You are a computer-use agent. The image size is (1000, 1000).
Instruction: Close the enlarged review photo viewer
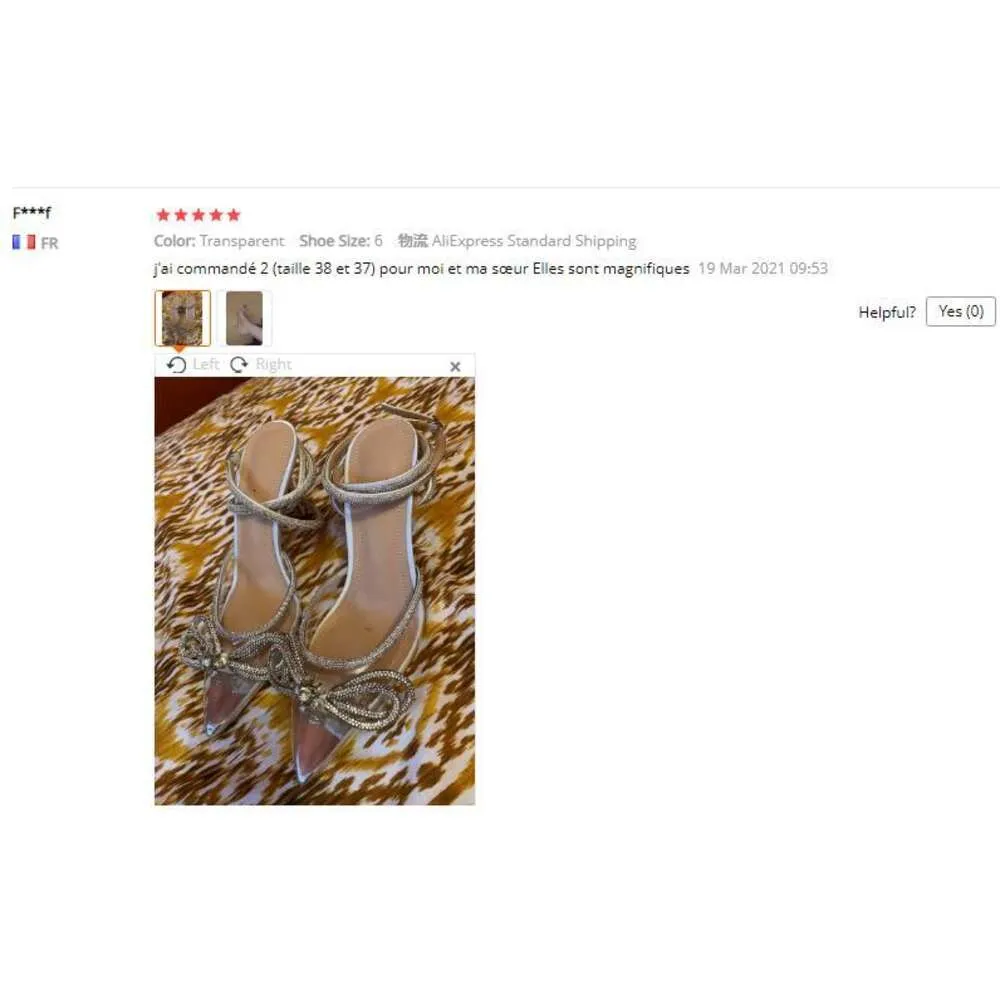[x=455, y=367]
